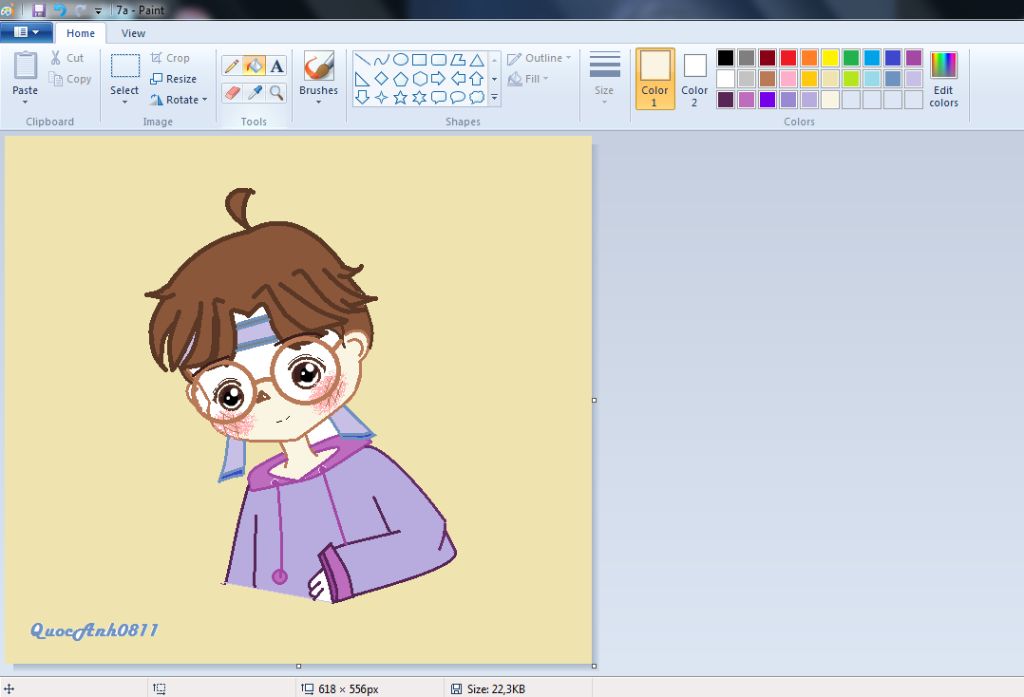This screenshot has height=697, width=1024.
Task: Choose the Right triangle shape
Action: pyautogui.click(x=362, y=79)
